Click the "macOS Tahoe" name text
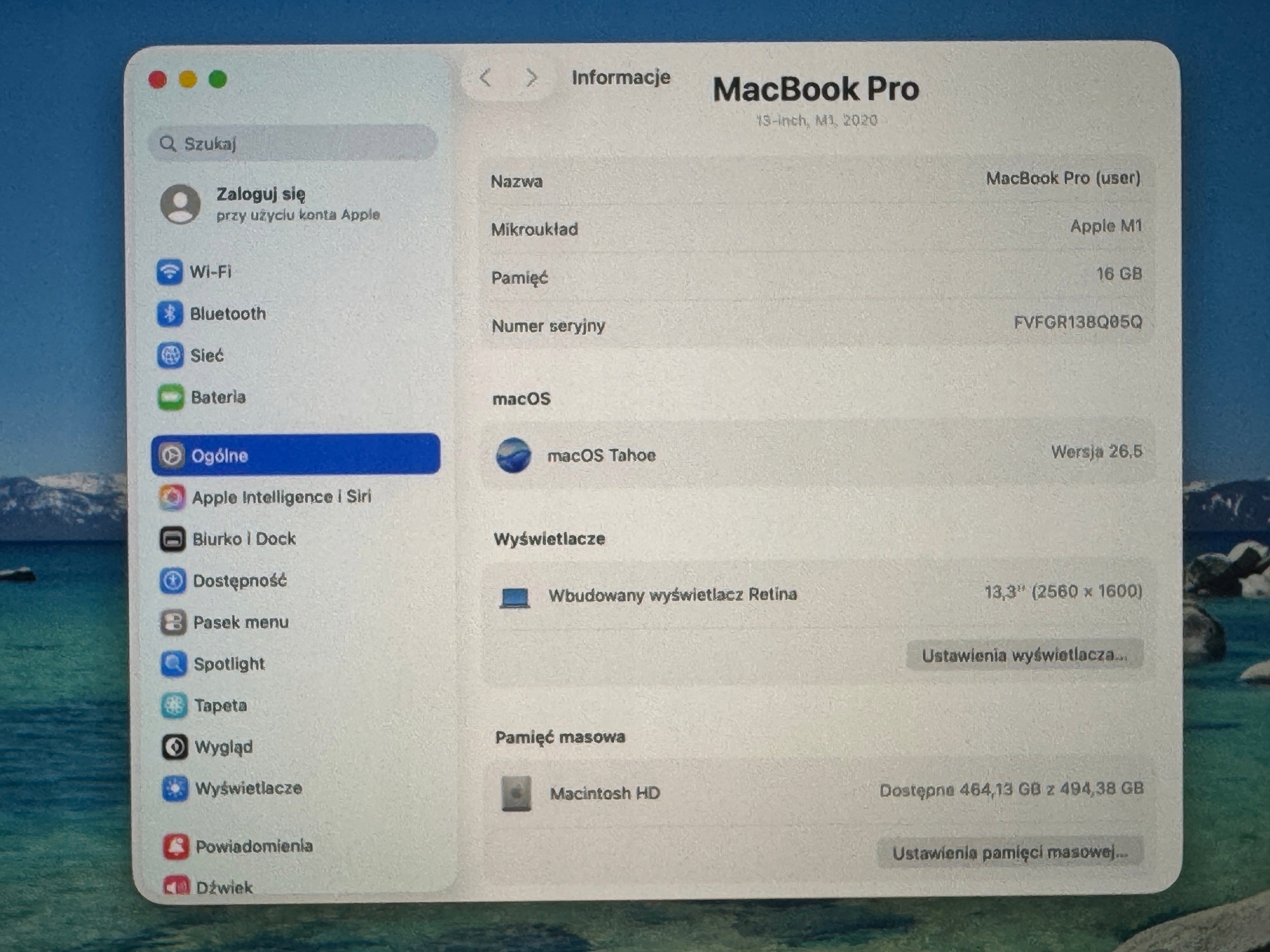The image size is (1270, 952). pos(601,456)
